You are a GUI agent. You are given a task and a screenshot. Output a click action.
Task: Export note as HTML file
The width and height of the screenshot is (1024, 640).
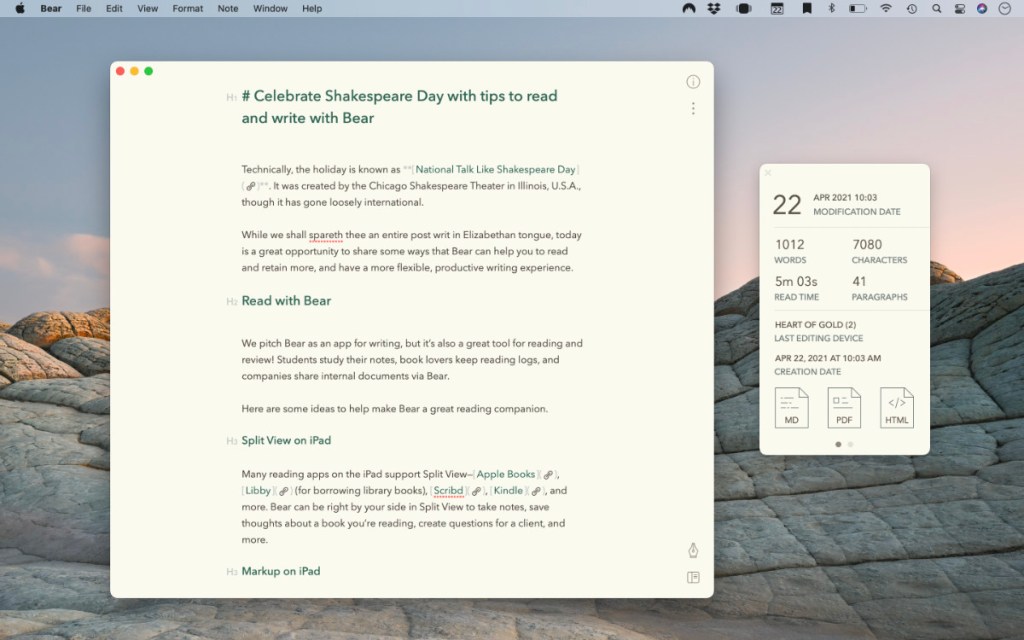point(897,408)
